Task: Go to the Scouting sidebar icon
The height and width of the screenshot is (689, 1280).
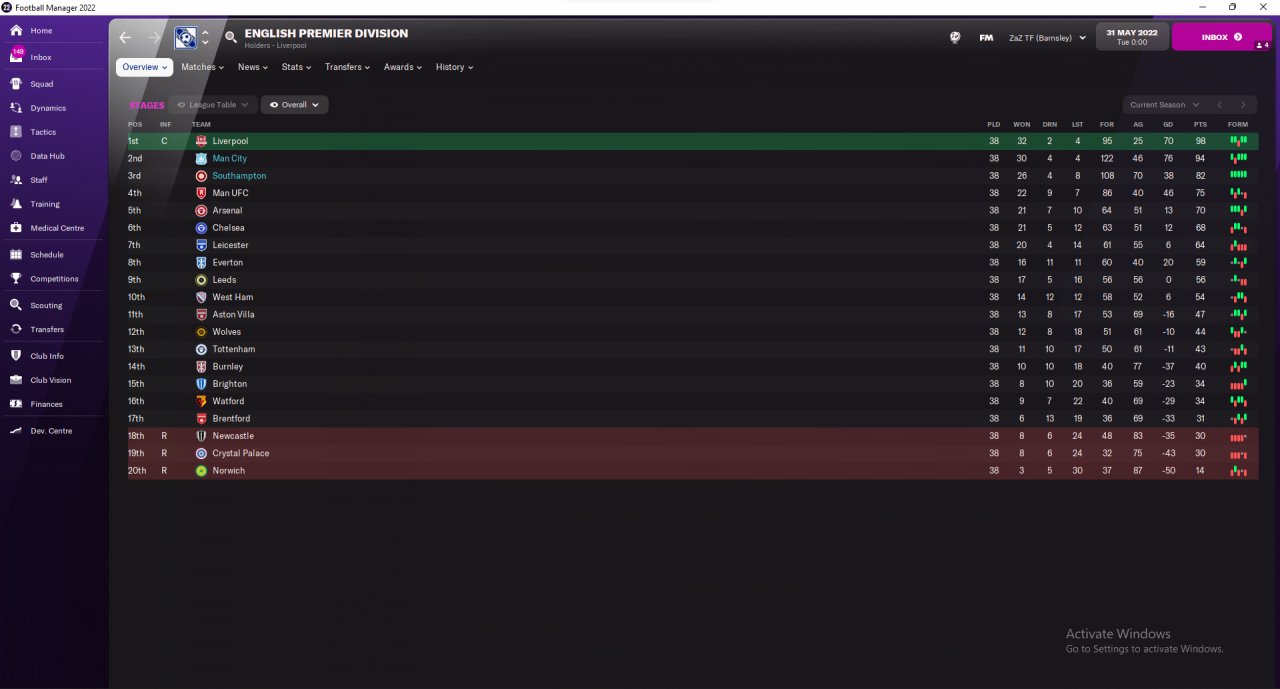Action: tap(16, 305)
